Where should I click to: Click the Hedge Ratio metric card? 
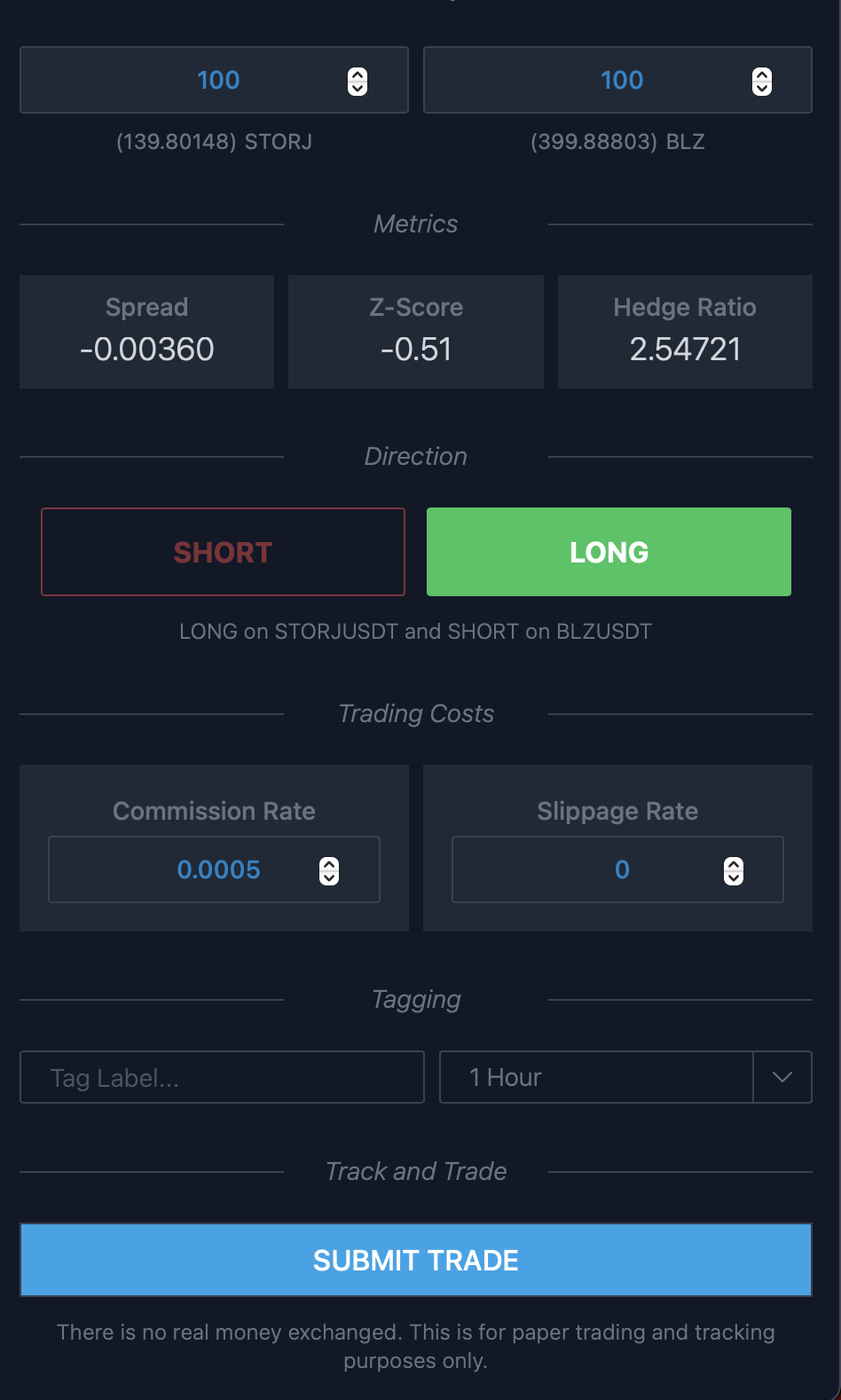click(x=685, y=332)
